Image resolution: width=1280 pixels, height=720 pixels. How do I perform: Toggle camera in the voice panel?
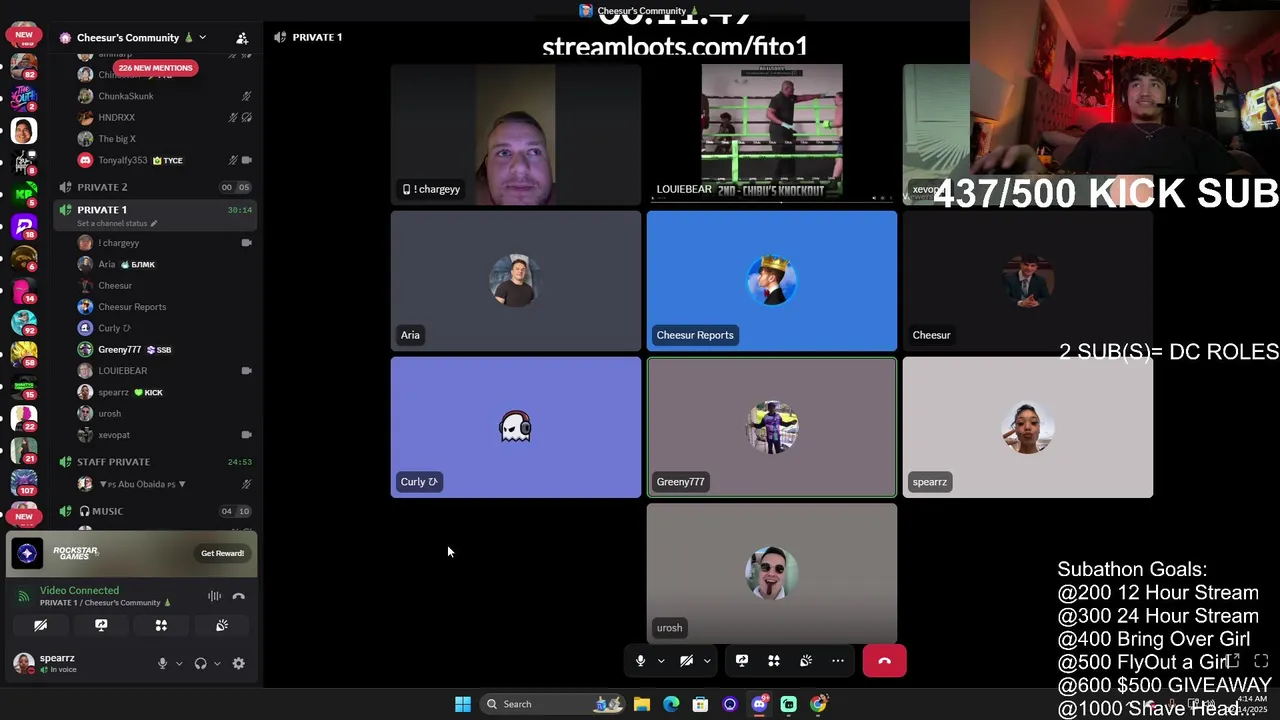coord(41,625)
